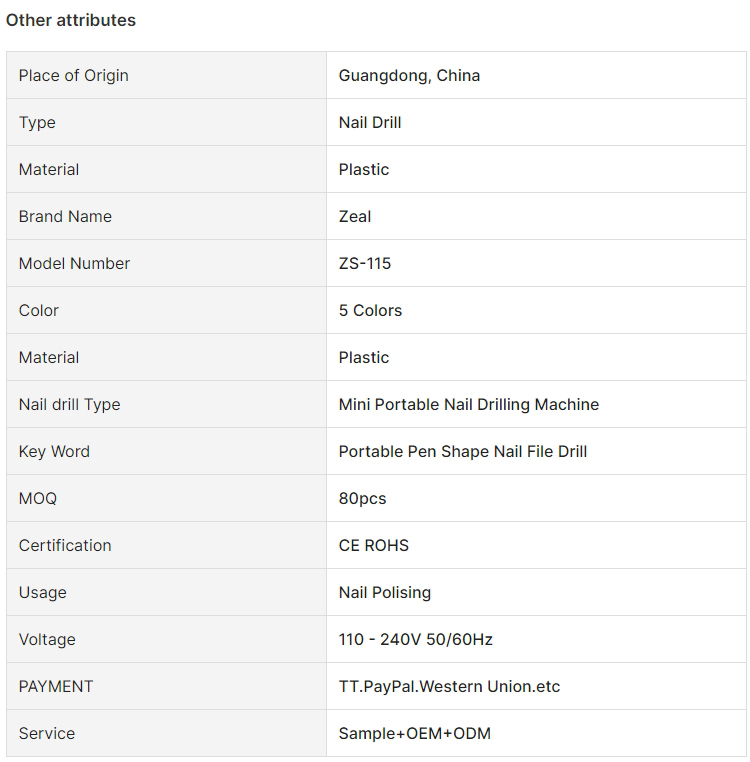The image size is (750, 762).
Task: Click the "Nail Drill" type value
Action: 370,123
